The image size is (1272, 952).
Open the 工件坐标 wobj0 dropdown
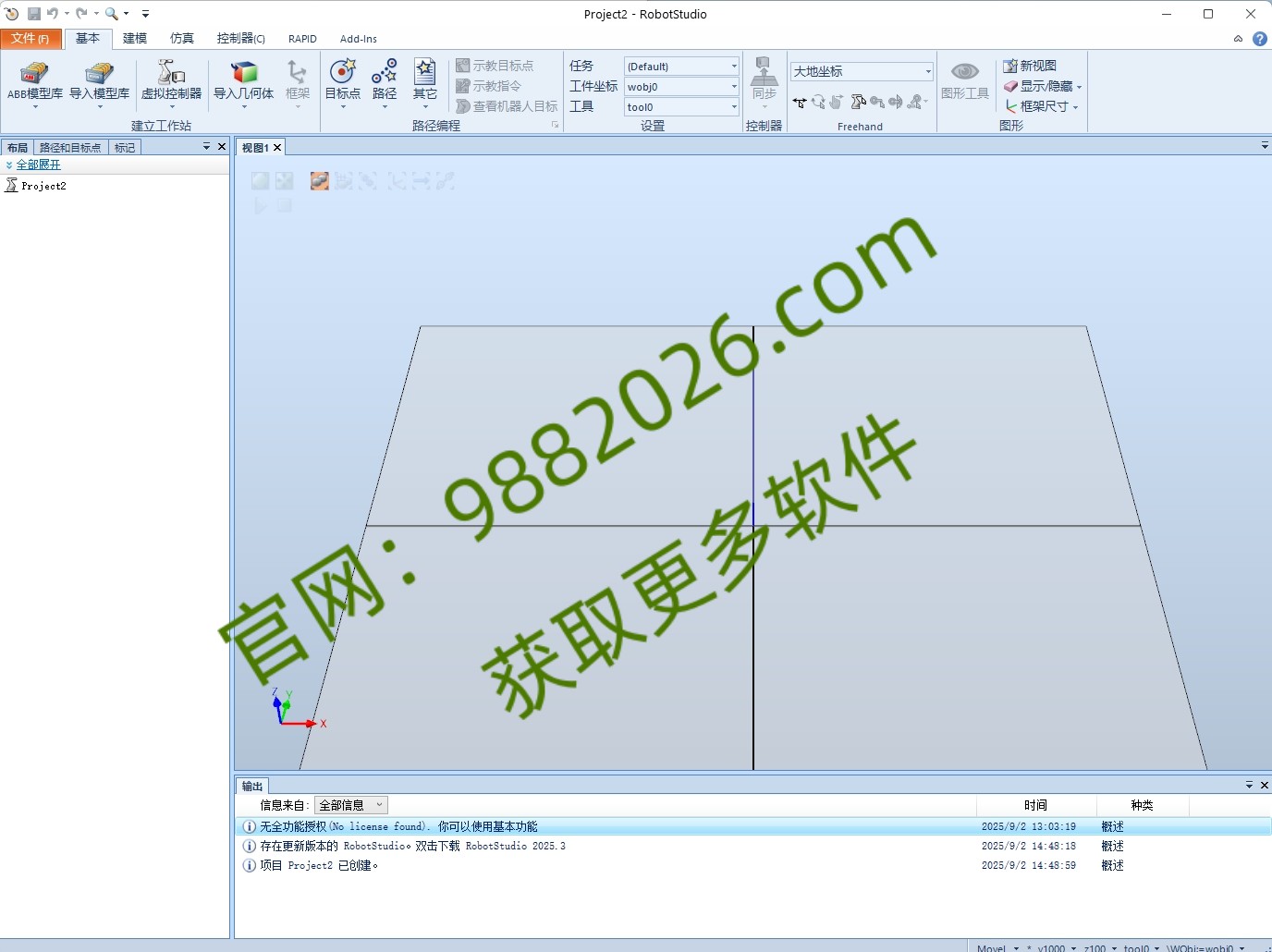(681, 87)
